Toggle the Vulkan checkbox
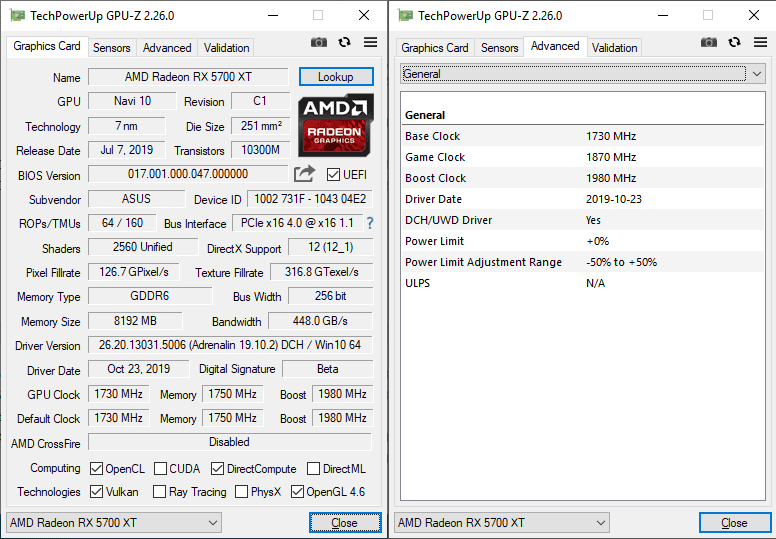 coord(97,491)
